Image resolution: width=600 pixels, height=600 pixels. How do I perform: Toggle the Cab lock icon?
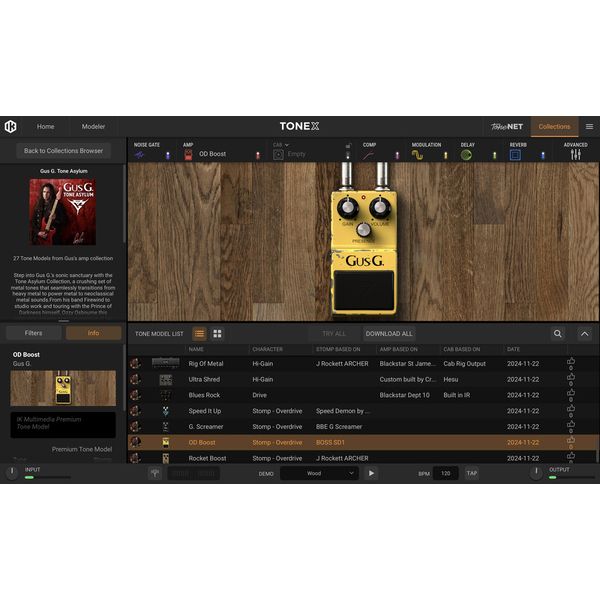(x=348, y=145)
